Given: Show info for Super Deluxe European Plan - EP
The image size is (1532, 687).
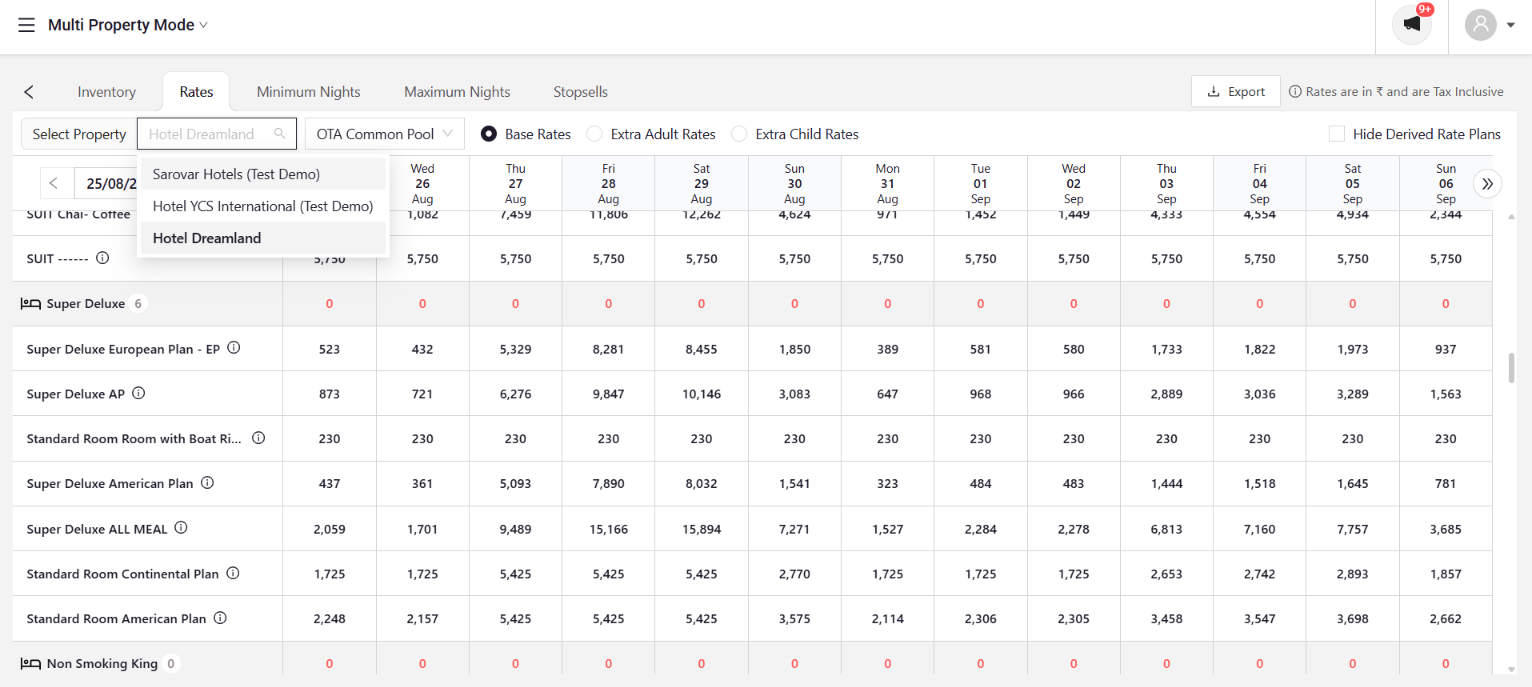Looking at the screenshot, I should coord(234,348).
